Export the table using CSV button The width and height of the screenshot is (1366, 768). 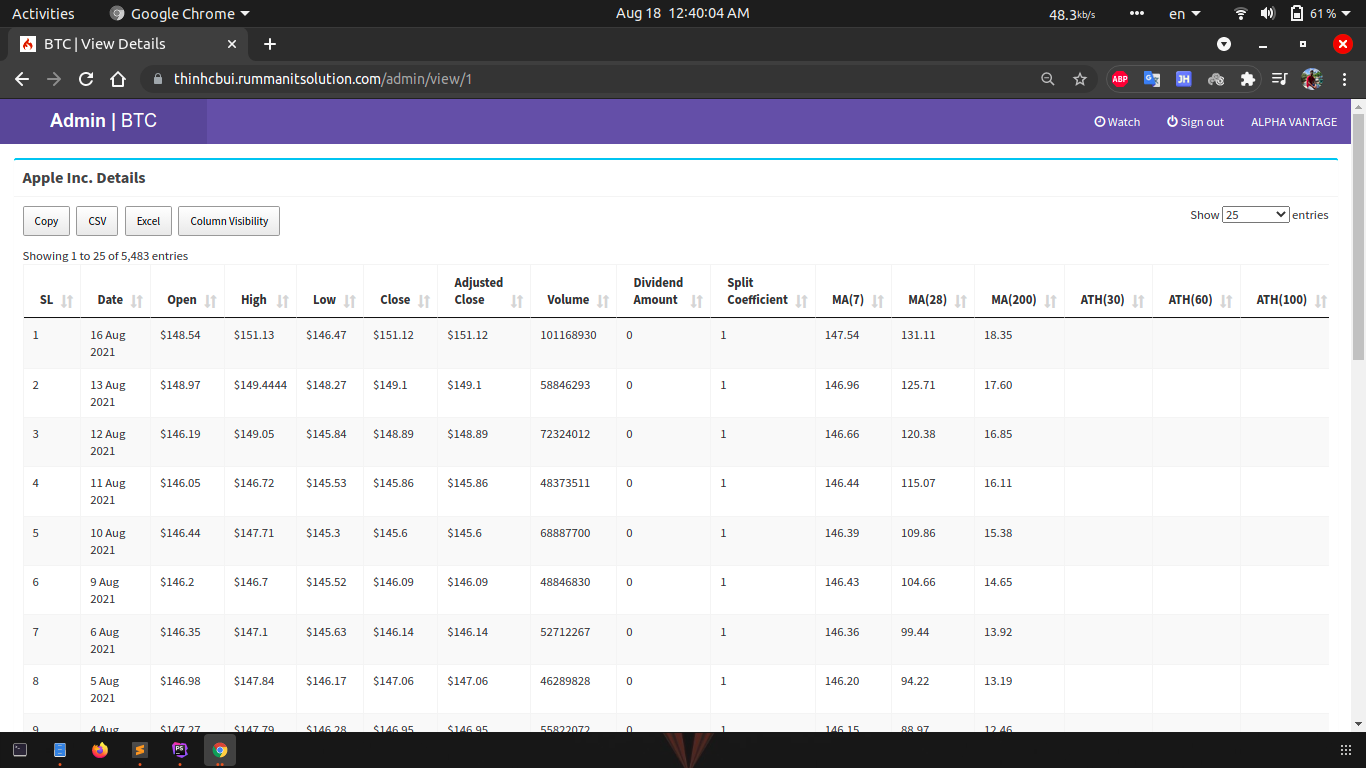(x=97, y=221)
